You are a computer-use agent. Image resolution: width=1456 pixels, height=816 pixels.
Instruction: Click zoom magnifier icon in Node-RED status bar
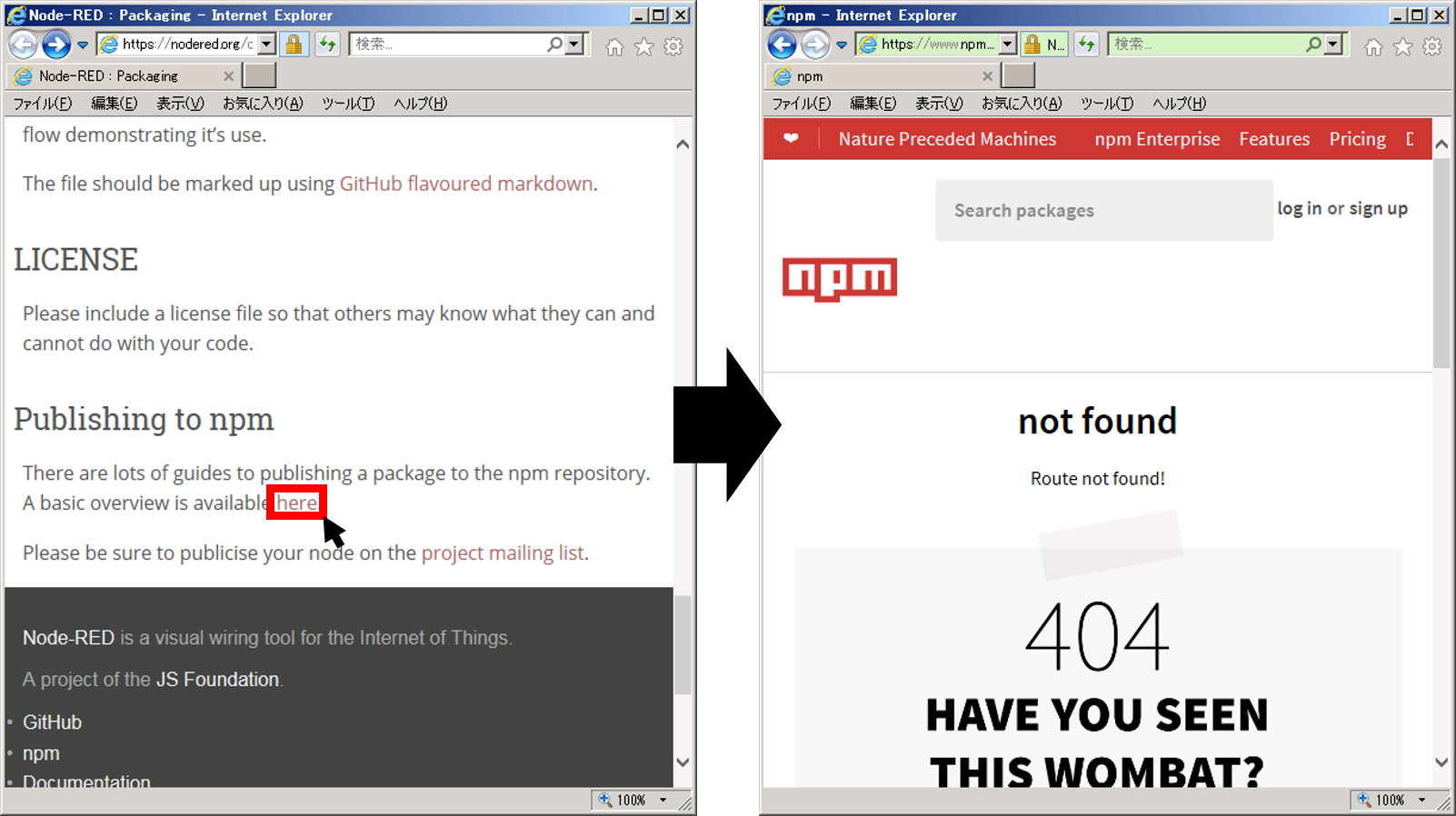[x=604, y=800]
